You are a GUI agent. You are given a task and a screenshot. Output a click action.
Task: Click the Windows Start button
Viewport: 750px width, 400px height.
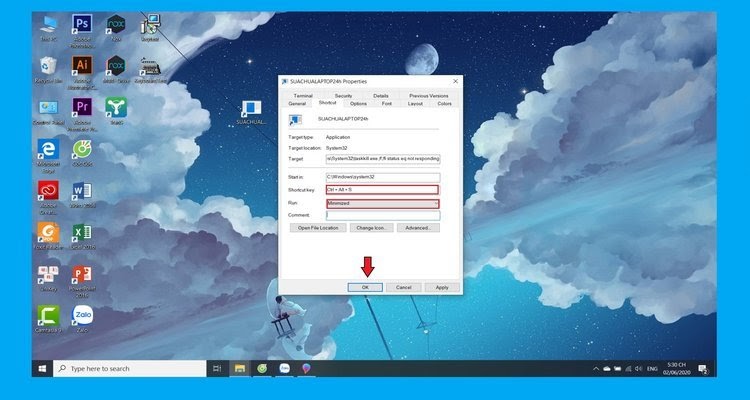coord(43,369)
